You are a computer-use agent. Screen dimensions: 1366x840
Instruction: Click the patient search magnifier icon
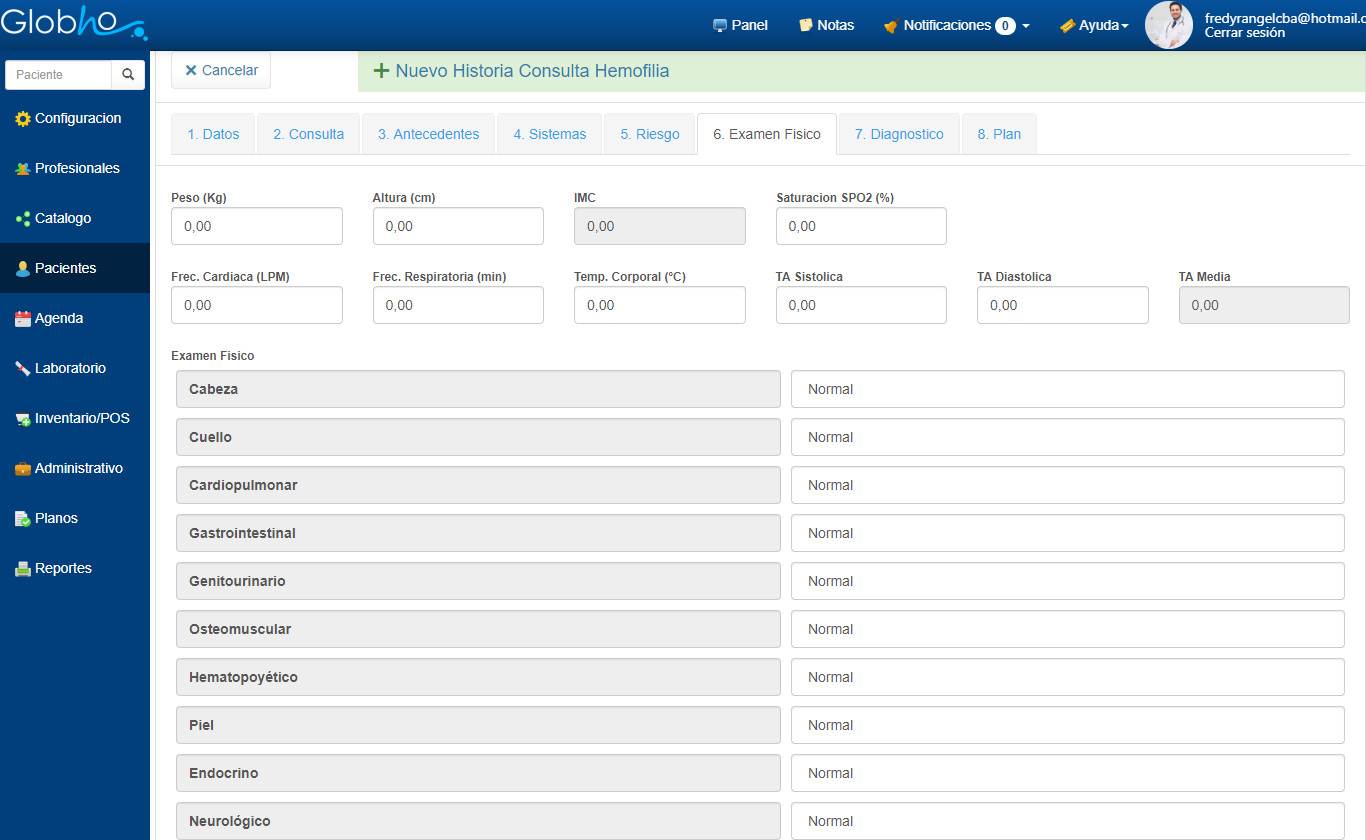[x=128, y=75]
